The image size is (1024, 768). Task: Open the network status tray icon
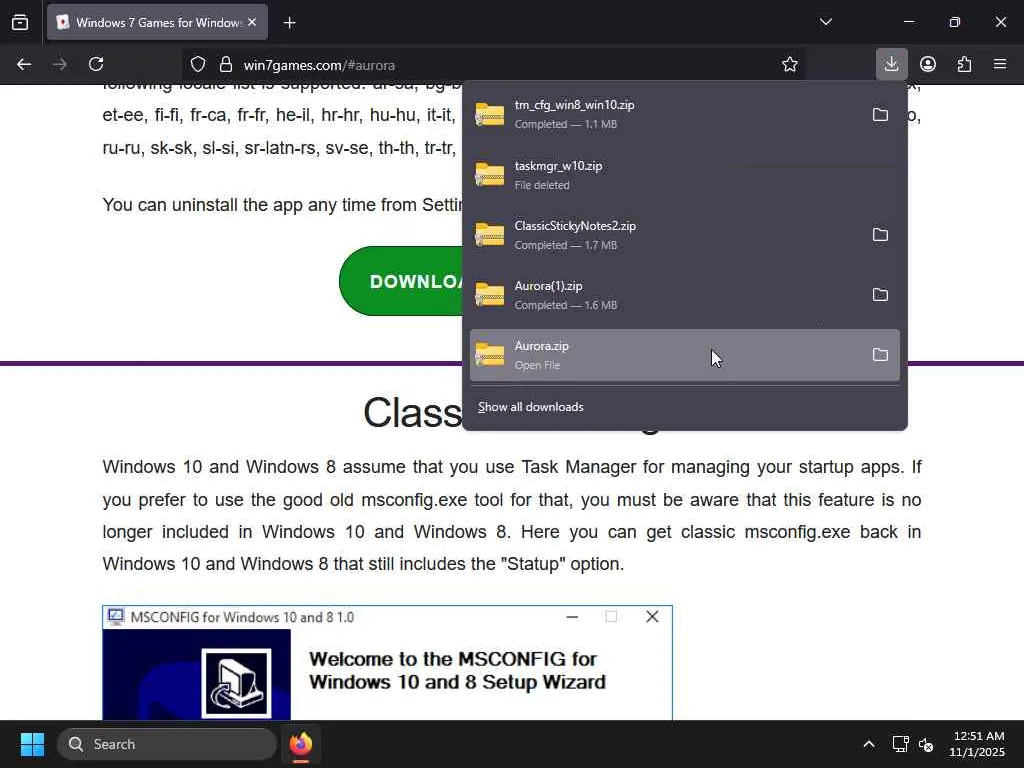[x=901, y=744]
